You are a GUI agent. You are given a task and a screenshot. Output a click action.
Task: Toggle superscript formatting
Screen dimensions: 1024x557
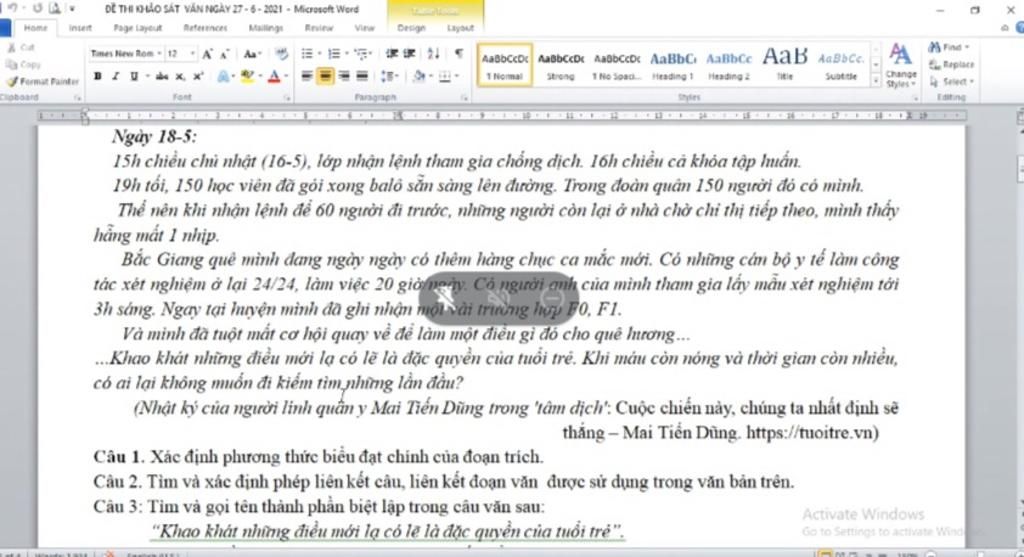point(198,76)
